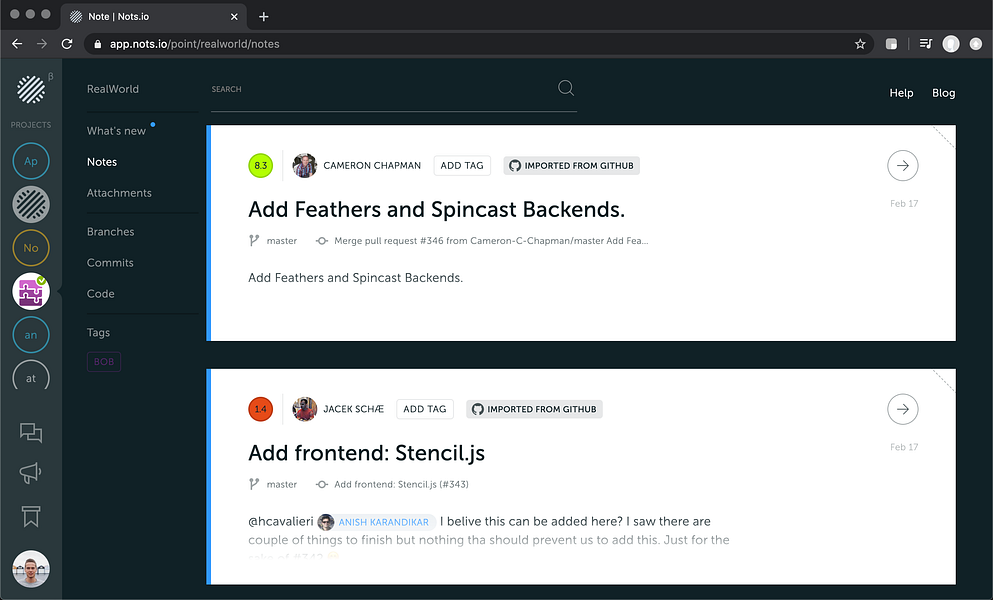Open Commits in the side menu
The image size is (993, 600).
tap(110, 262)
